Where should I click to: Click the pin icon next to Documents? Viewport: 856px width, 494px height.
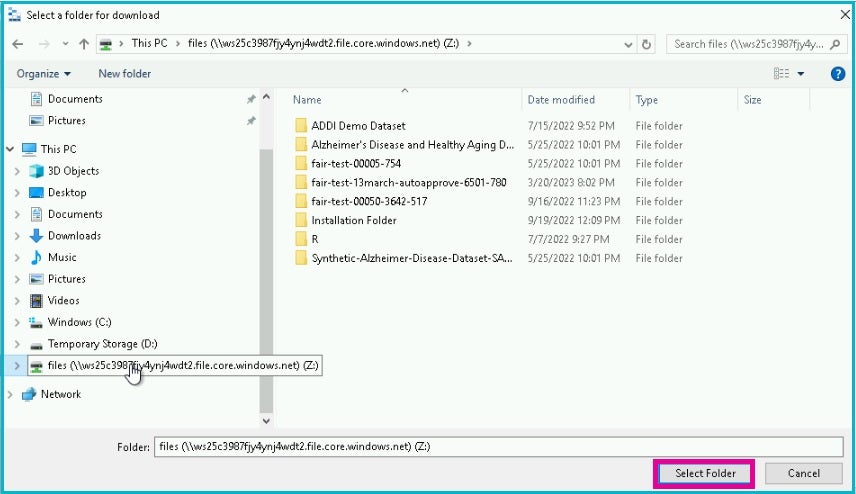point(251,99)
